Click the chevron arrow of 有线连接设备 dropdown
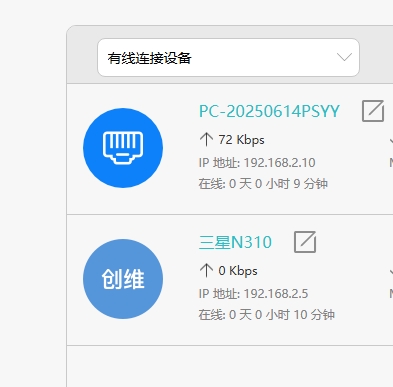 [x=344, y=57]
